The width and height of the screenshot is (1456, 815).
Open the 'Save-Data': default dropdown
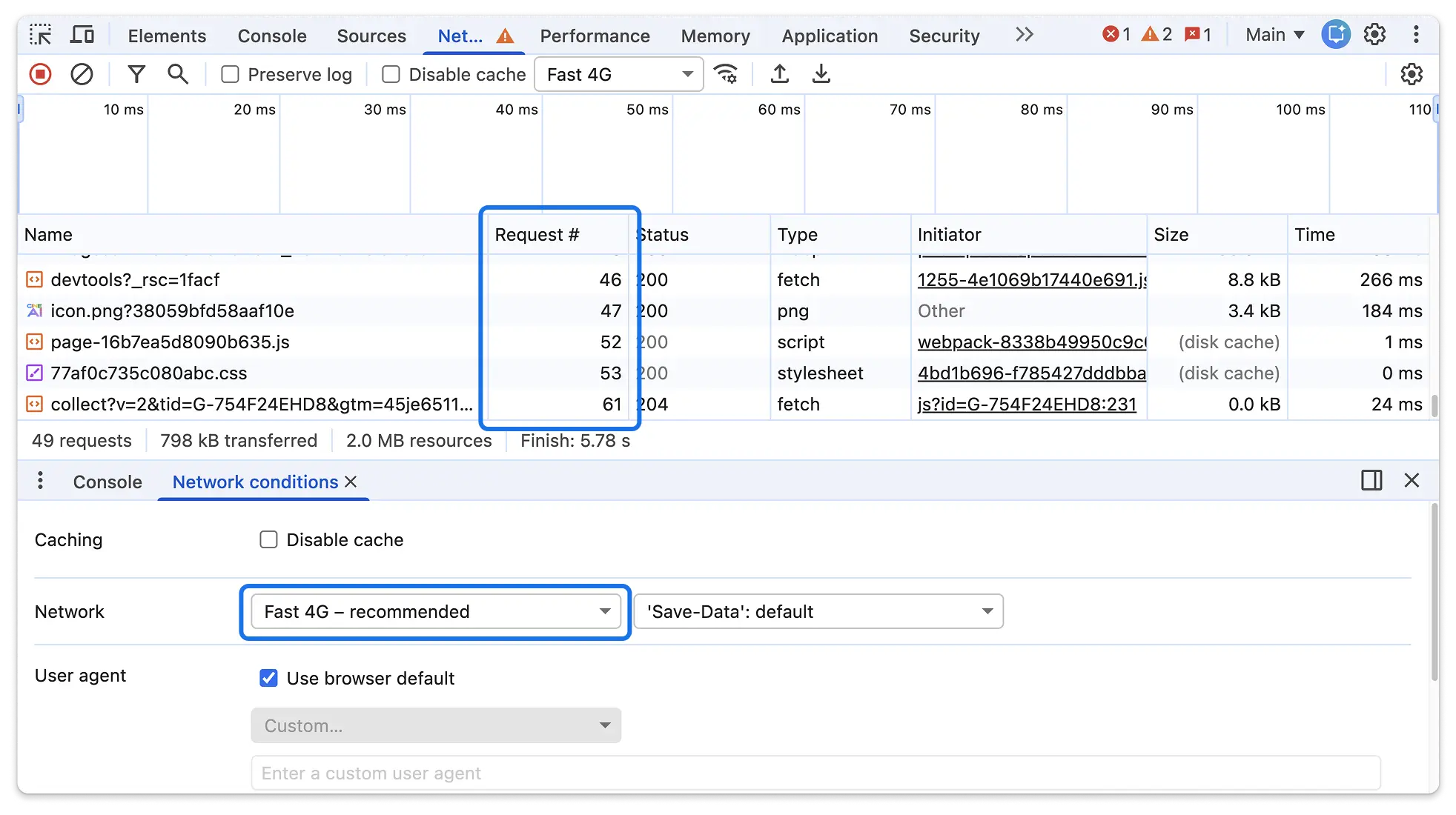(818, 611)
